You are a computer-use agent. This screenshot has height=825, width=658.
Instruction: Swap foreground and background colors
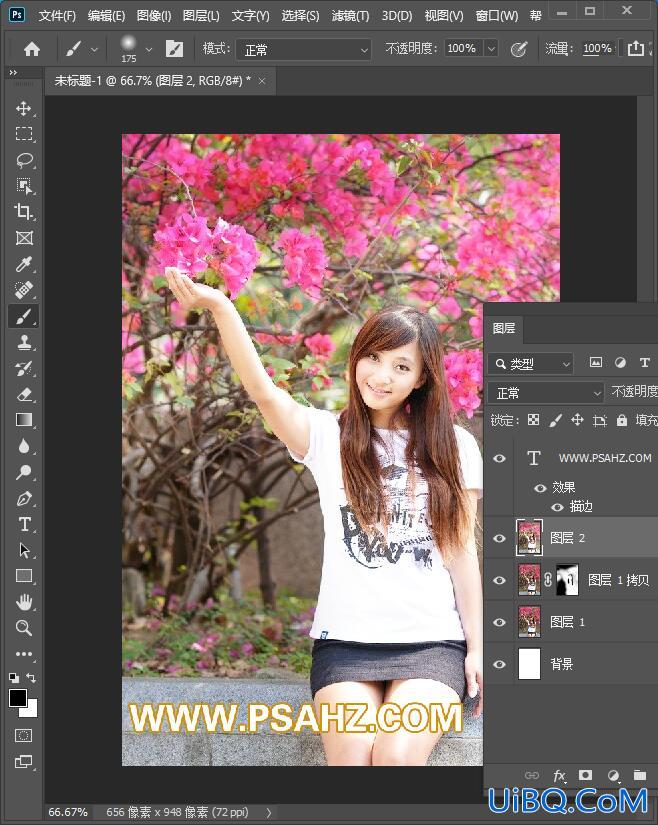coord(31,678)
